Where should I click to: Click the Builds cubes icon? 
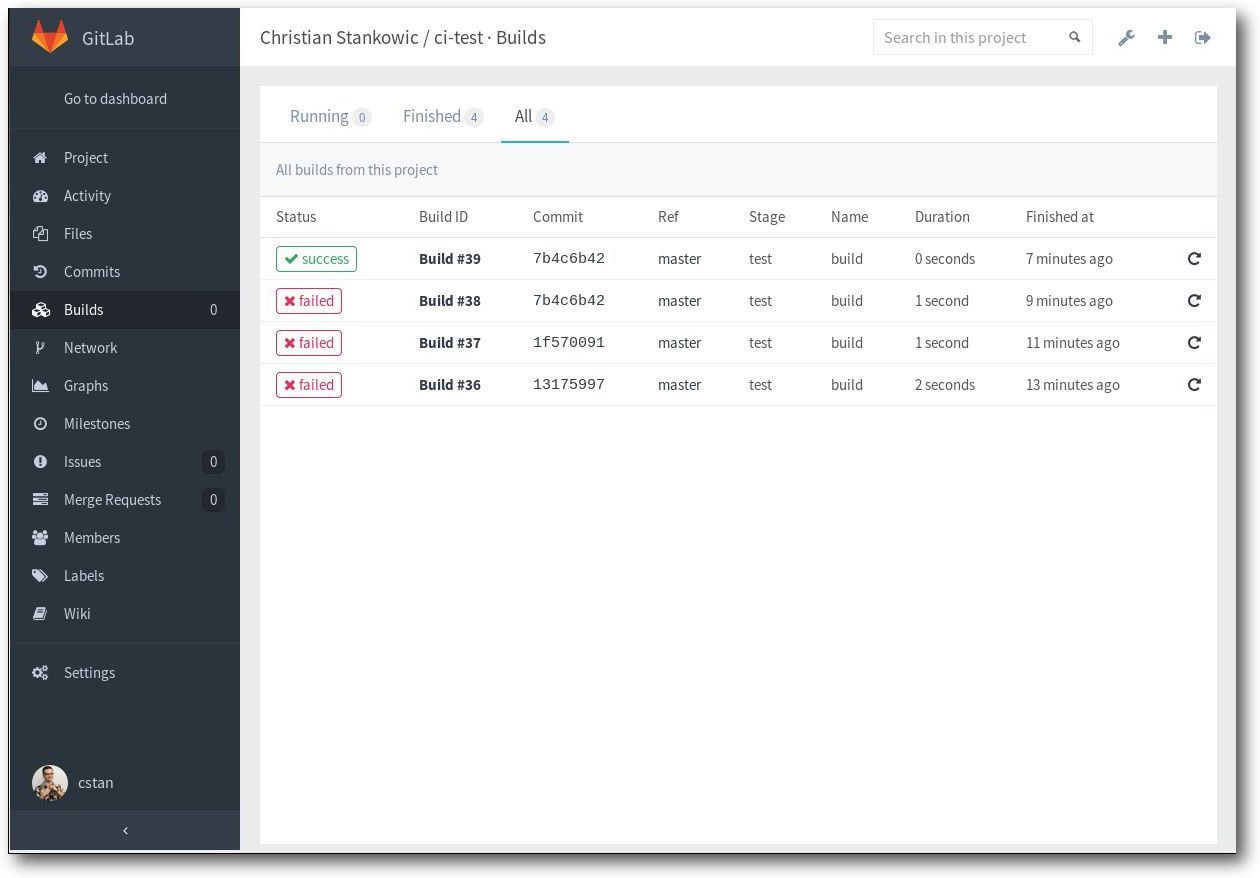40,310
